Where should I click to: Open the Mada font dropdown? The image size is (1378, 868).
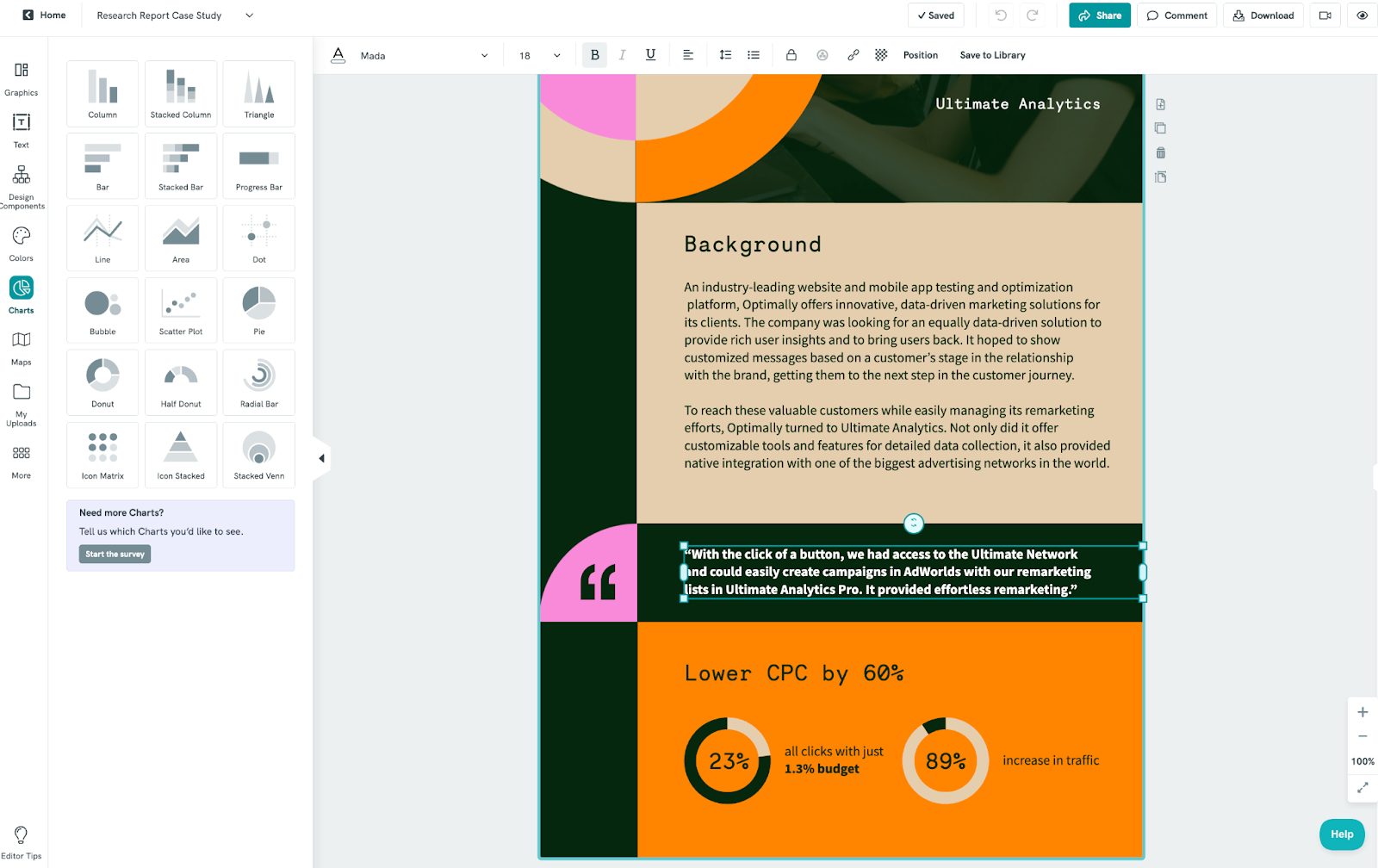pos(424,55)
